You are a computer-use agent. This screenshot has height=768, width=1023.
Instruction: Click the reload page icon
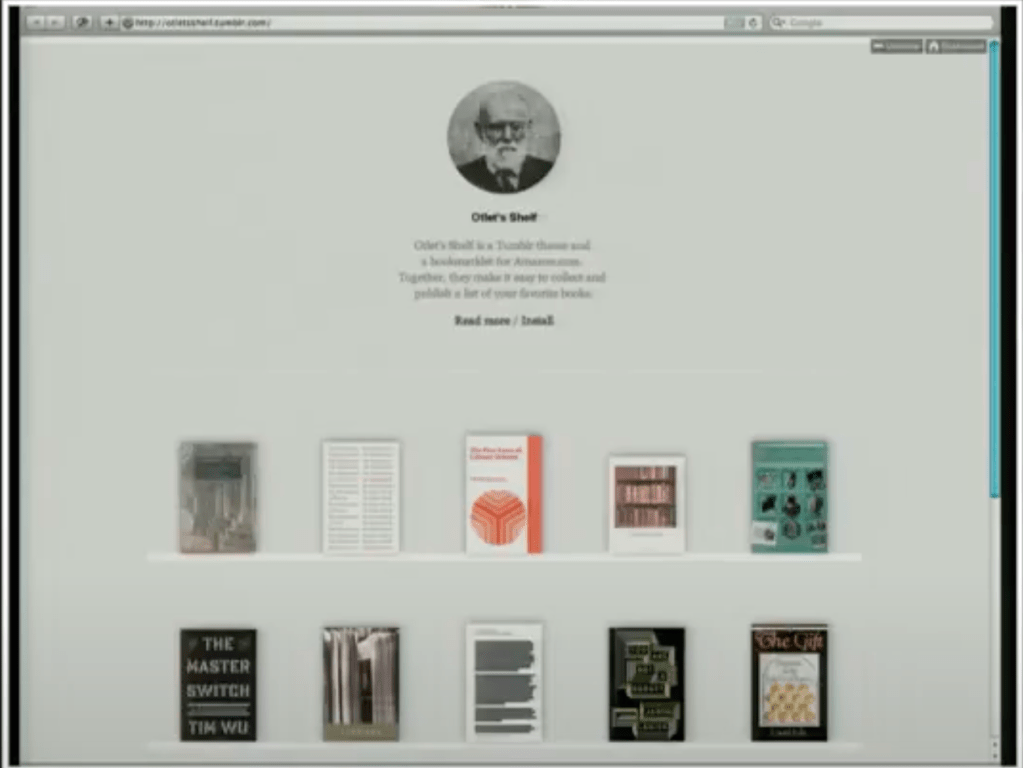(x=753, y=22)
